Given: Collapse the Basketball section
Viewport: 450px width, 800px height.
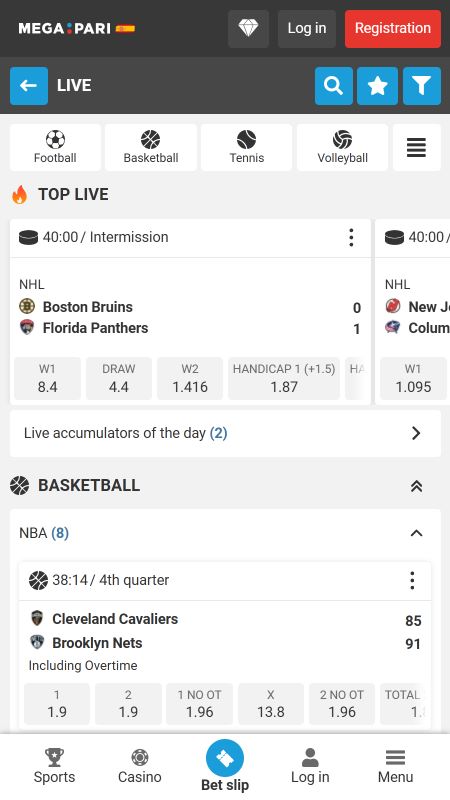Looking at the screenshot, I should pyautogui.click(x=416, y=486).
